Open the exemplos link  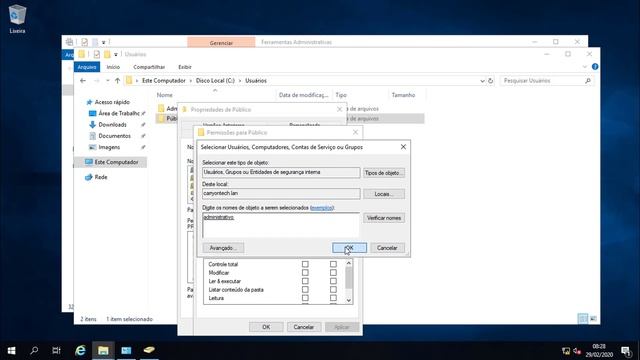pos(322,208)
